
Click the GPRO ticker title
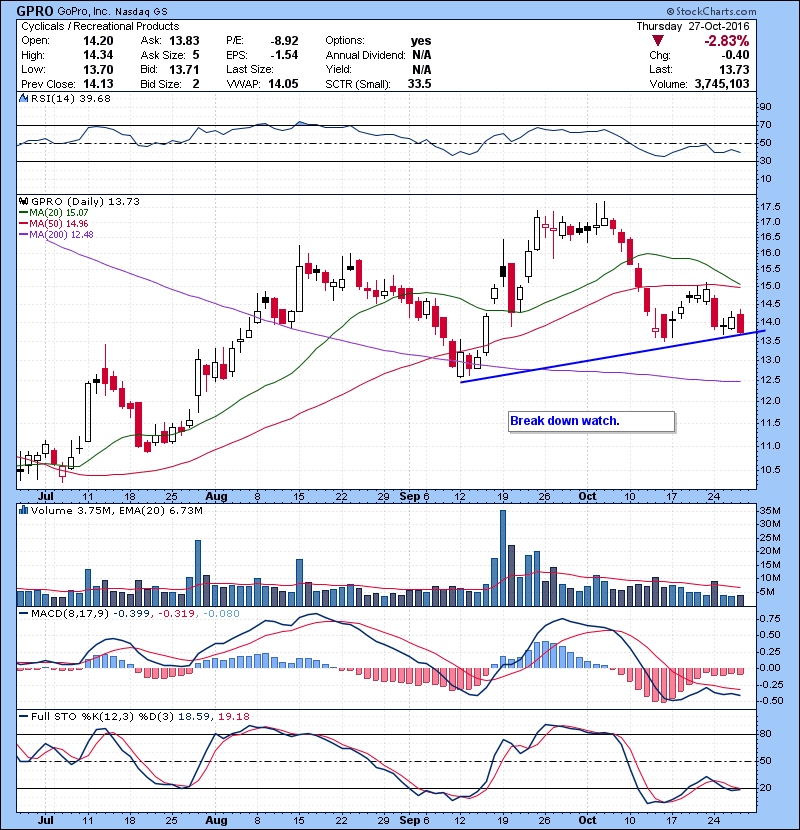(x=34, y=11)
